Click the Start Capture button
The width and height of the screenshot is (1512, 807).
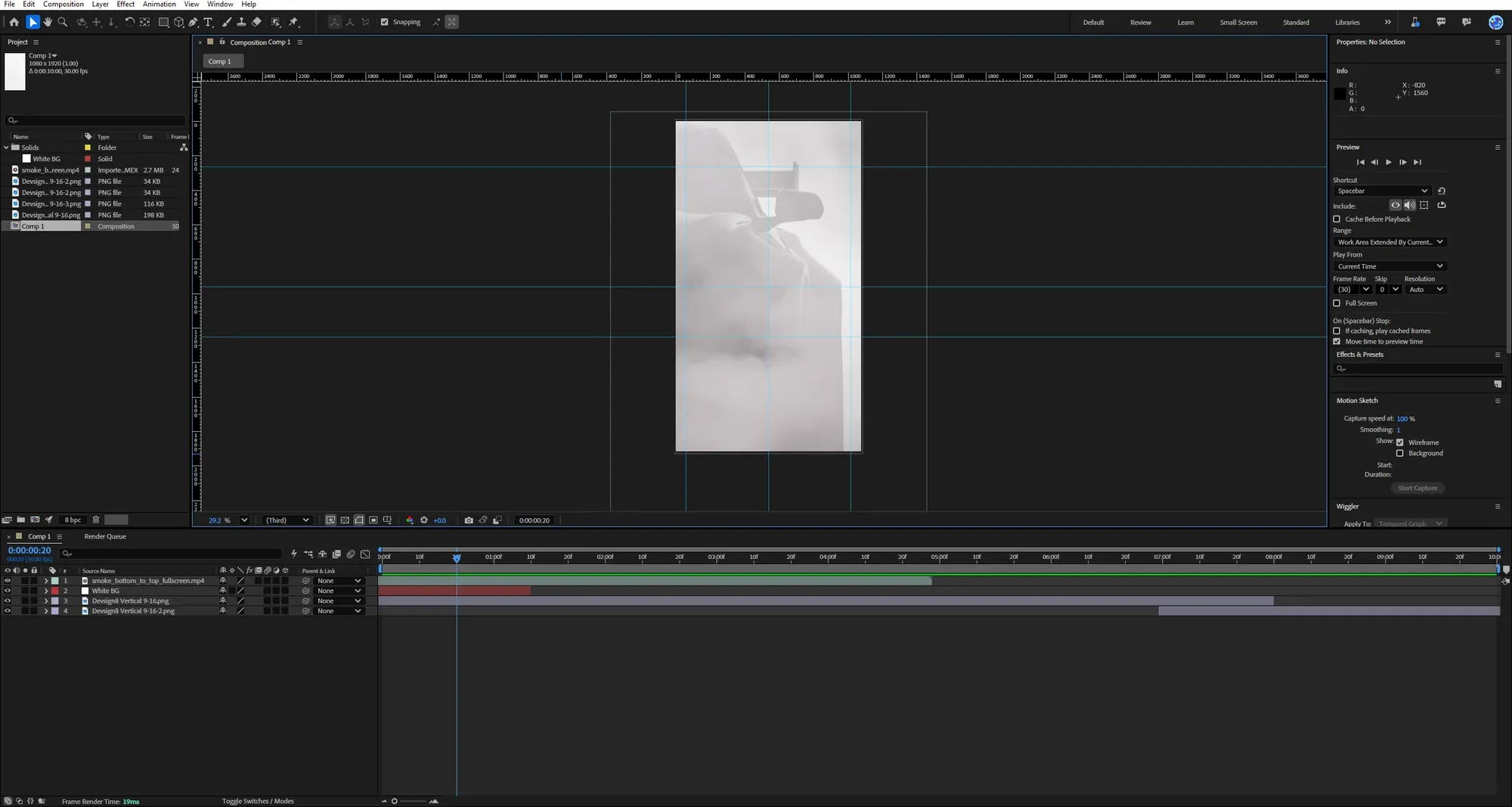point(1417,489)
